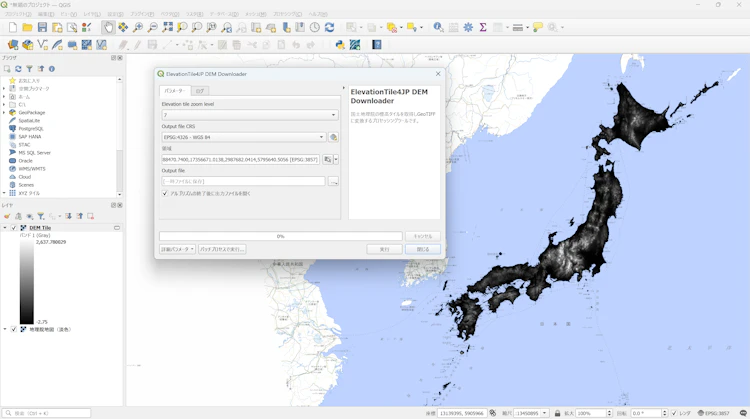Open the Output file CRS dropdown

pyautogui.click(x=244, y=137)
